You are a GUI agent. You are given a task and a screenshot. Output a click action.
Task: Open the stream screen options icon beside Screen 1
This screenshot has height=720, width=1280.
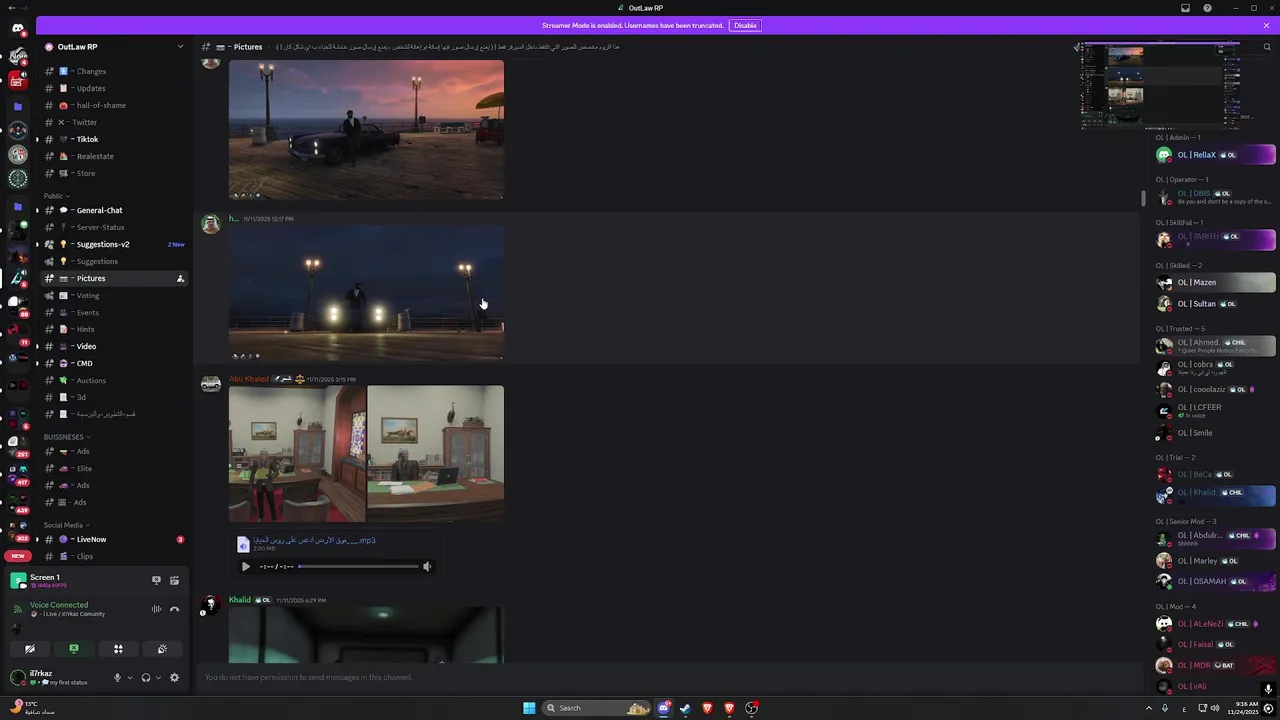(x=156, y=580)
